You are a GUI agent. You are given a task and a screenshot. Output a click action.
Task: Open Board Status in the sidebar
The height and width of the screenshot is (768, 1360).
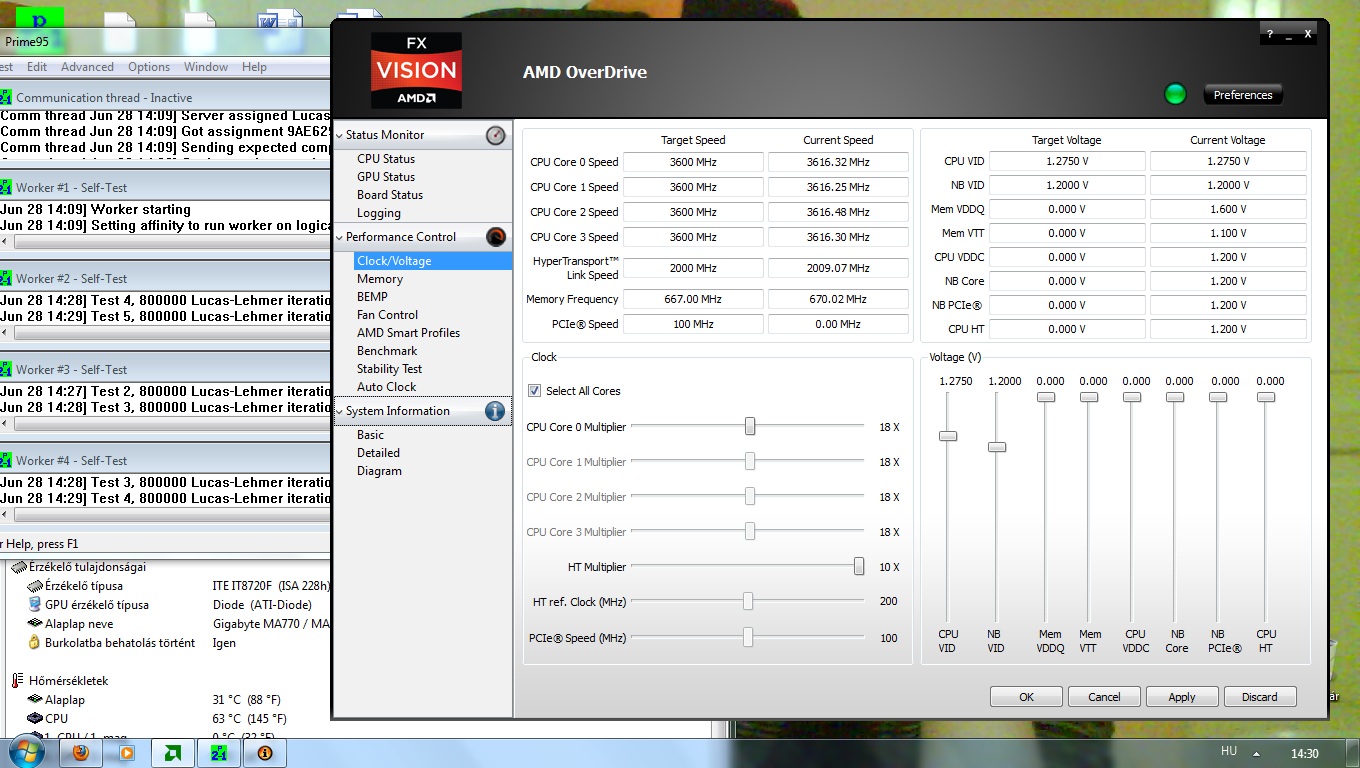(390, 195)
